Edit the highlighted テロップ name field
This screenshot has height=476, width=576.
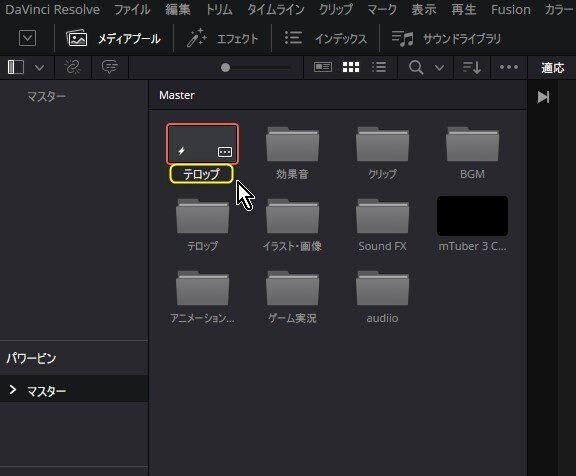tap(201, 174)
